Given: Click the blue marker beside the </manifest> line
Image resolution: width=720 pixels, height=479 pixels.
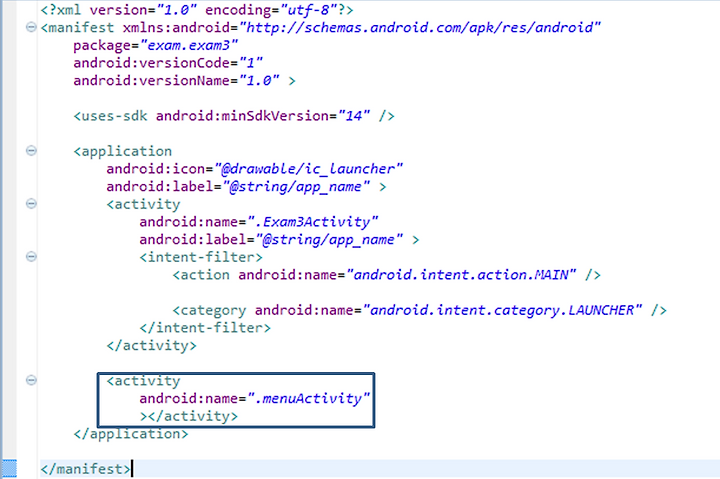Looking at the screenshot, I should [x=9, y=468].
